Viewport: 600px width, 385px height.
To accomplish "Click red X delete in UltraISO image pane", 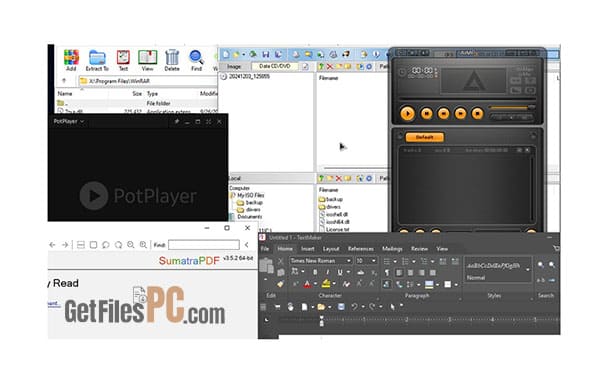I will (329, 67).
